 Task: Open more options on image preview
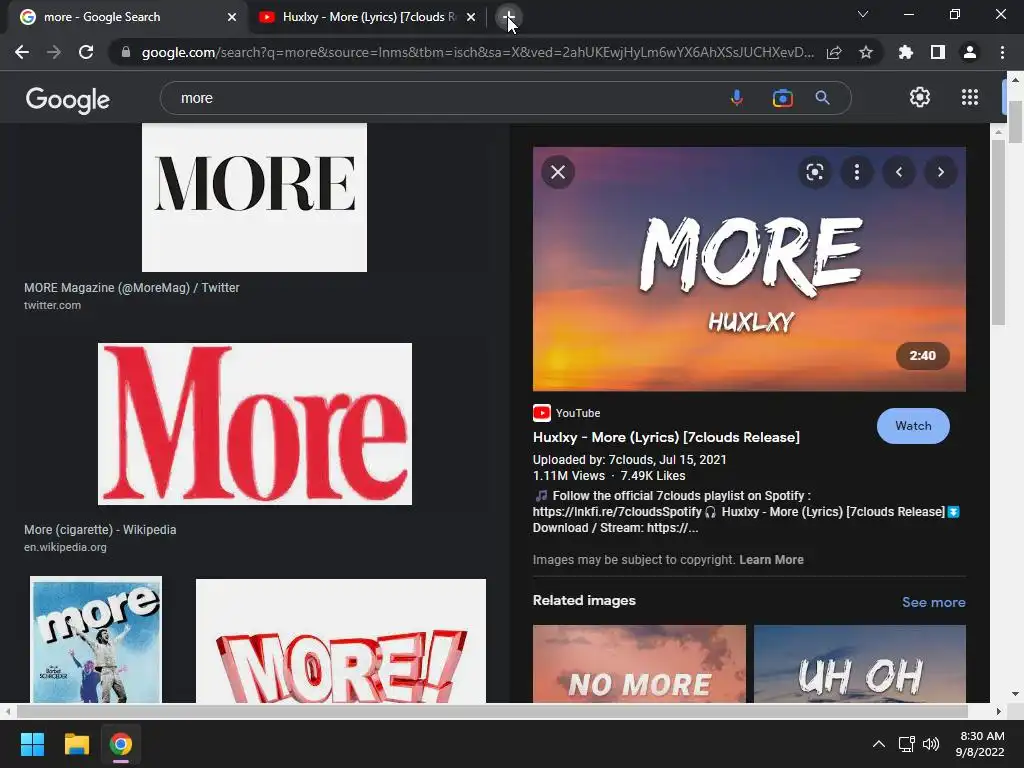click(857, 172)
